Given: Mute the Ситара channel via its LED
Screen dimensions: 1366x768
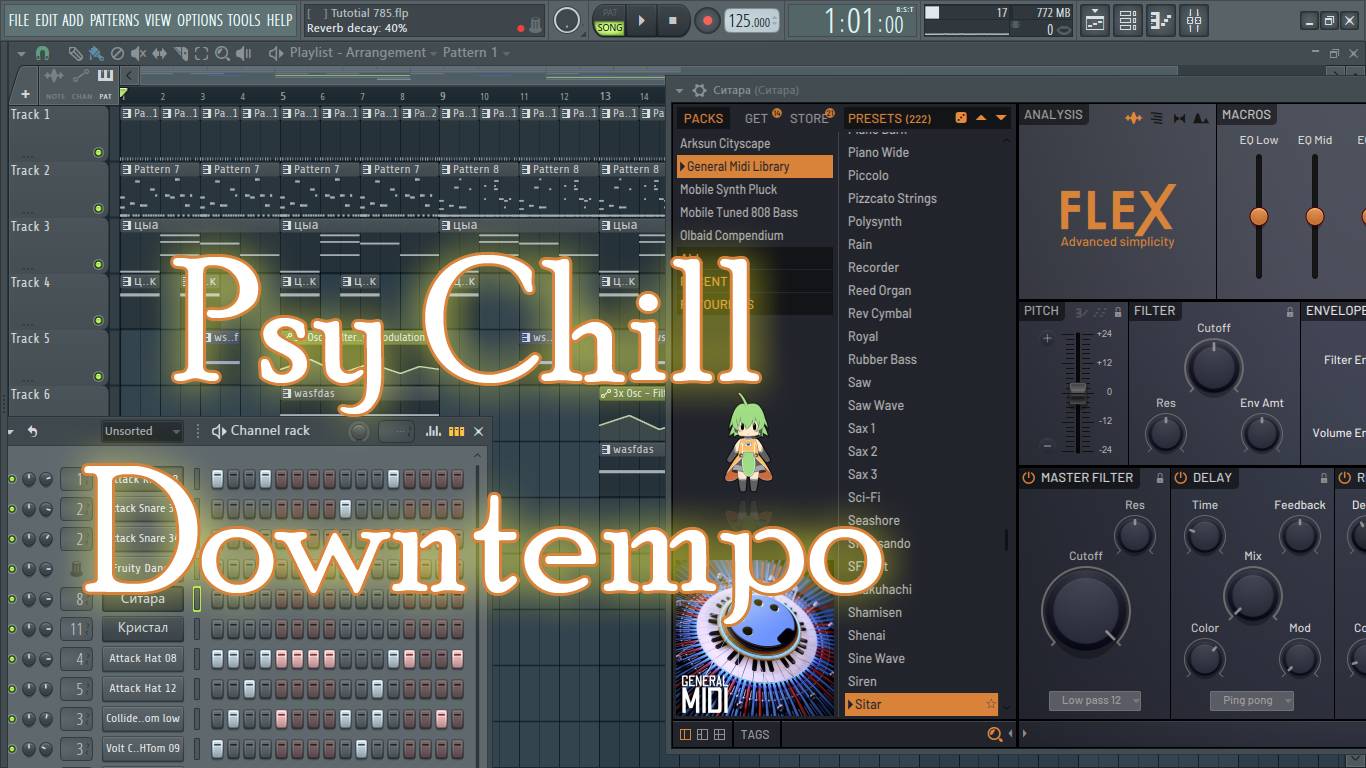Looking at the screenshot, I should tap(12, 599).
